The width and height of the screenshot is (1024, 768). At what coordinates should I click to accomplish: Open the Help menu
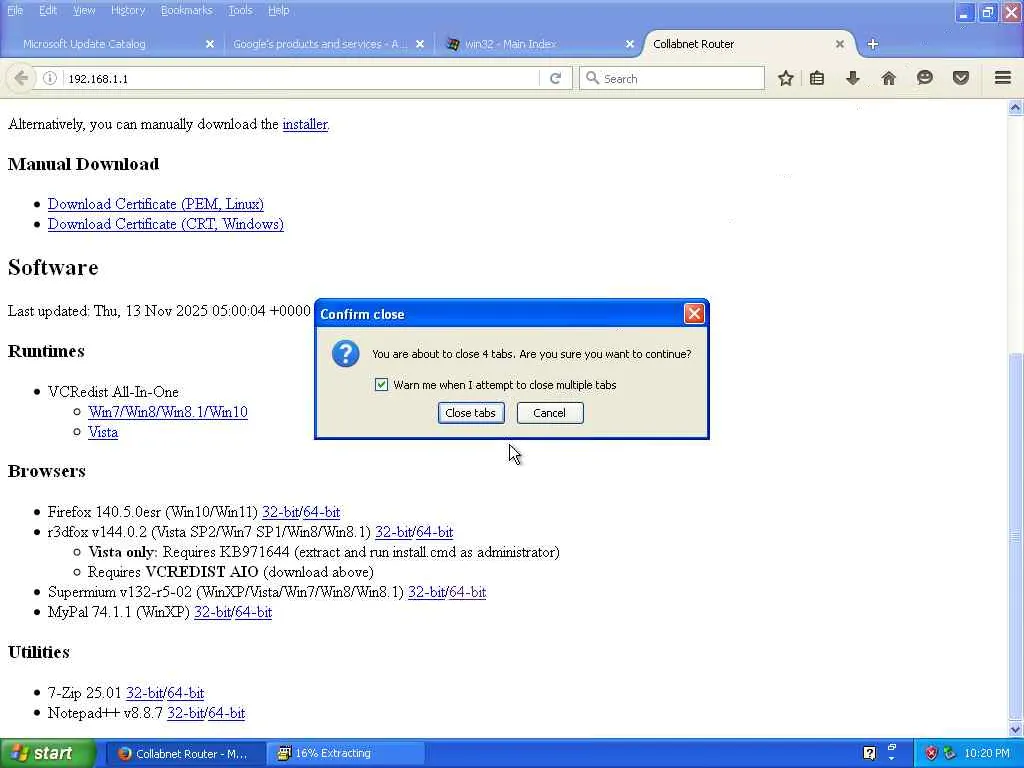point(279,10)
